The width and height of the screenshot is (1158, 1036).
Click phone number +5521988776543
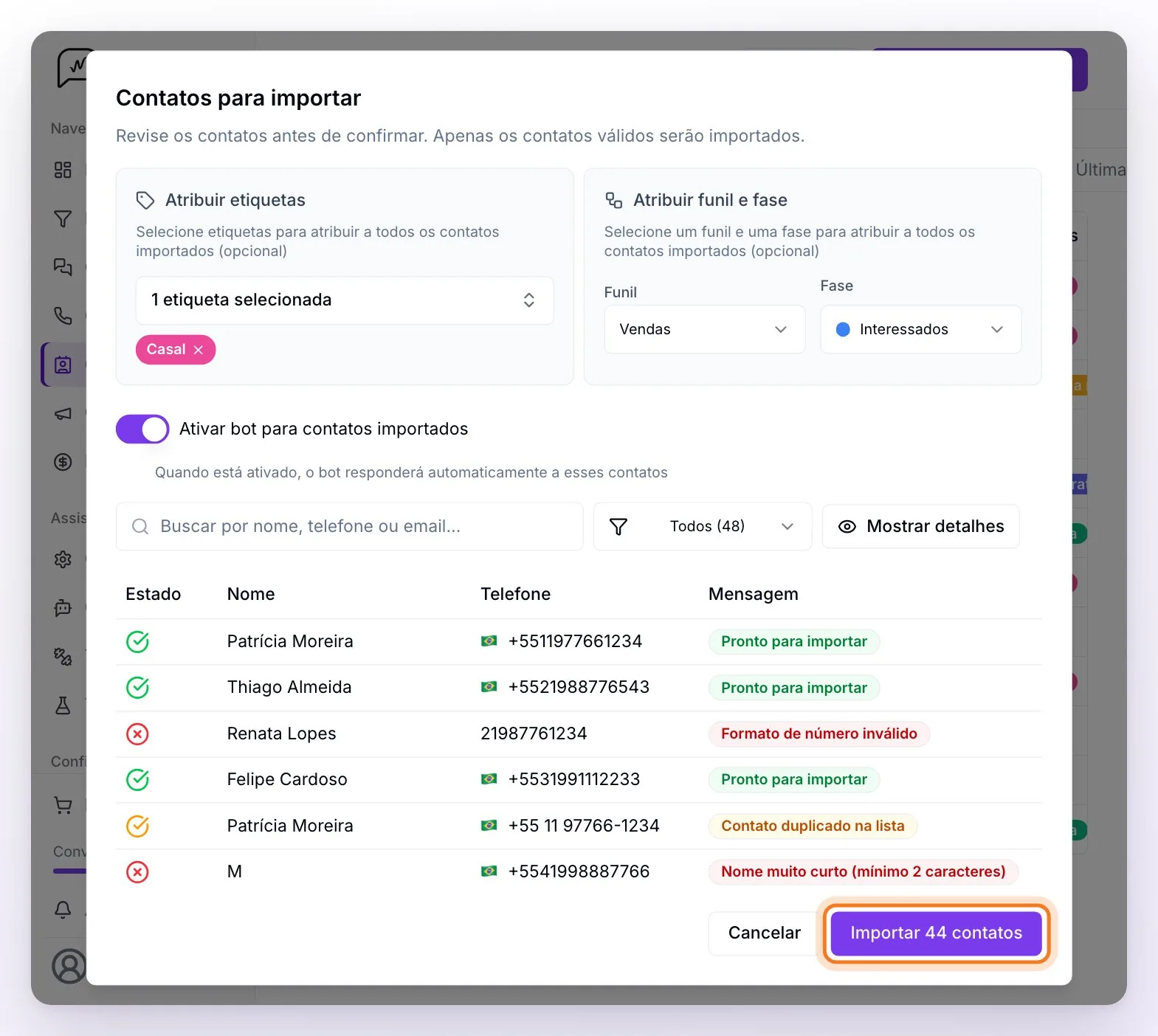pos(579,687)
